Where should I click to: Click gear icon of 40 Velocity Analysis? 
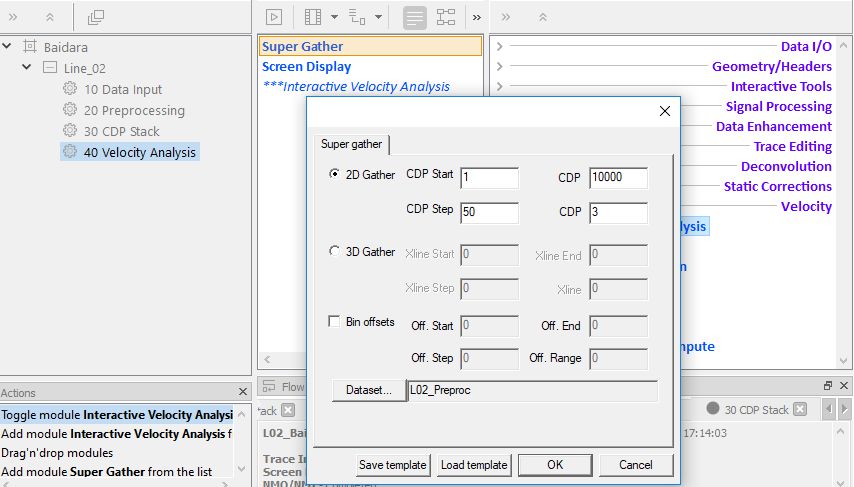click(x=70, y=151)
